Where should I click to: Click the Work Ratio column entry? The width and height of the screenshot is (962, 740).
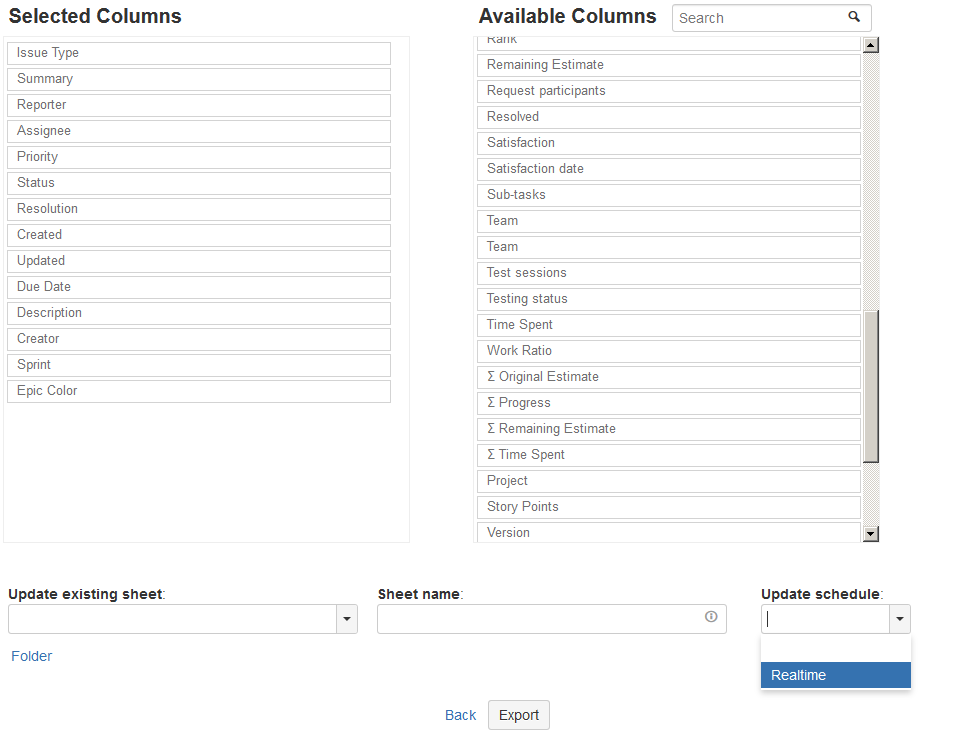coord(668,351)
